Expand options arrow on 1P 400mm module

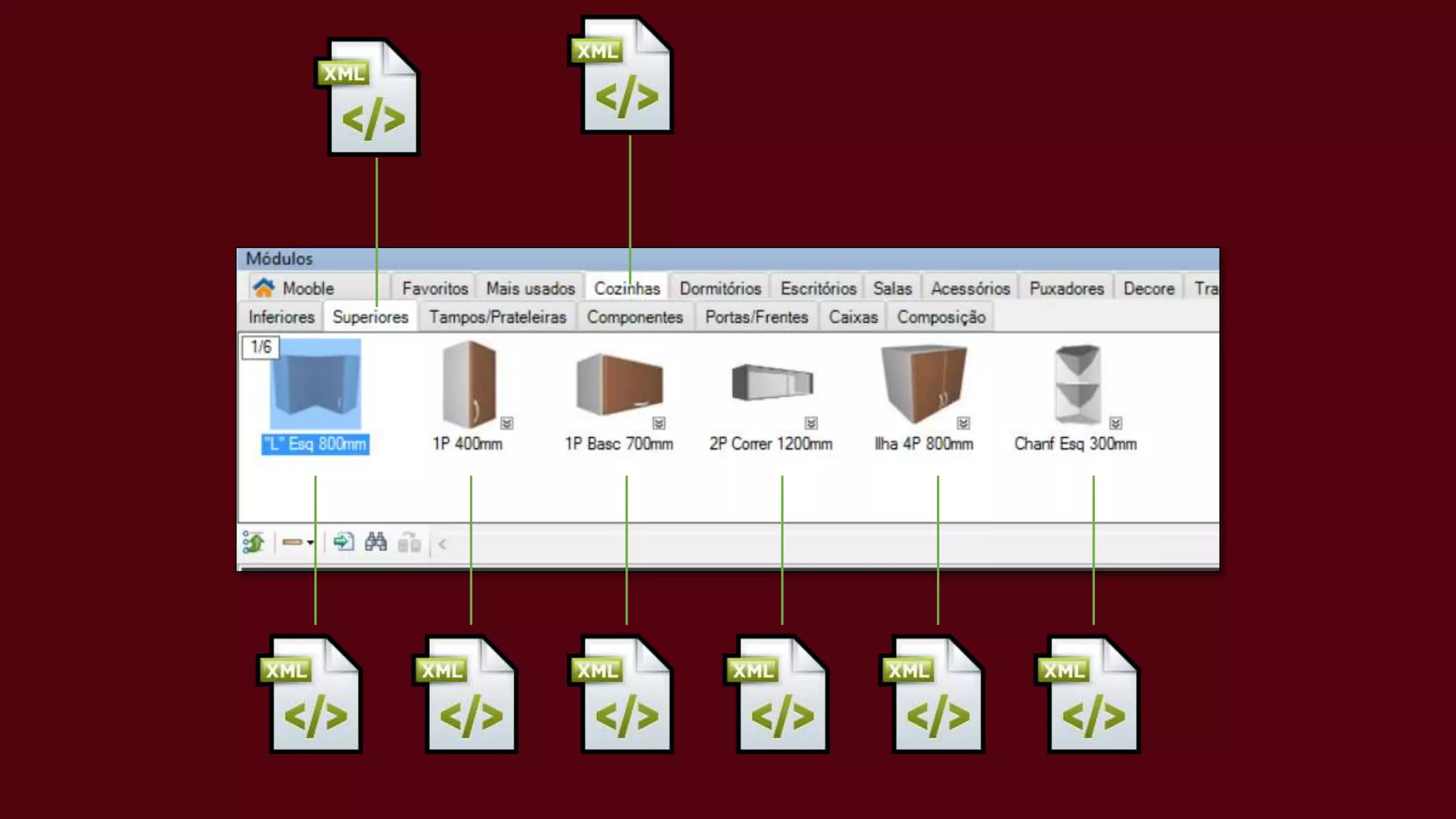point(507,424)
